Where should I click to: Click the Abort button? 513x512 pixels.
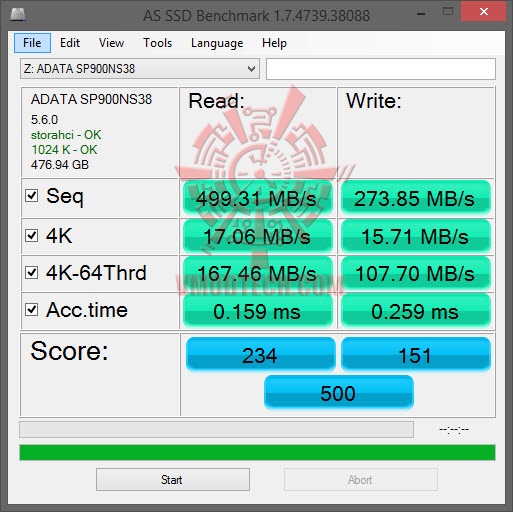coord(361,480)
